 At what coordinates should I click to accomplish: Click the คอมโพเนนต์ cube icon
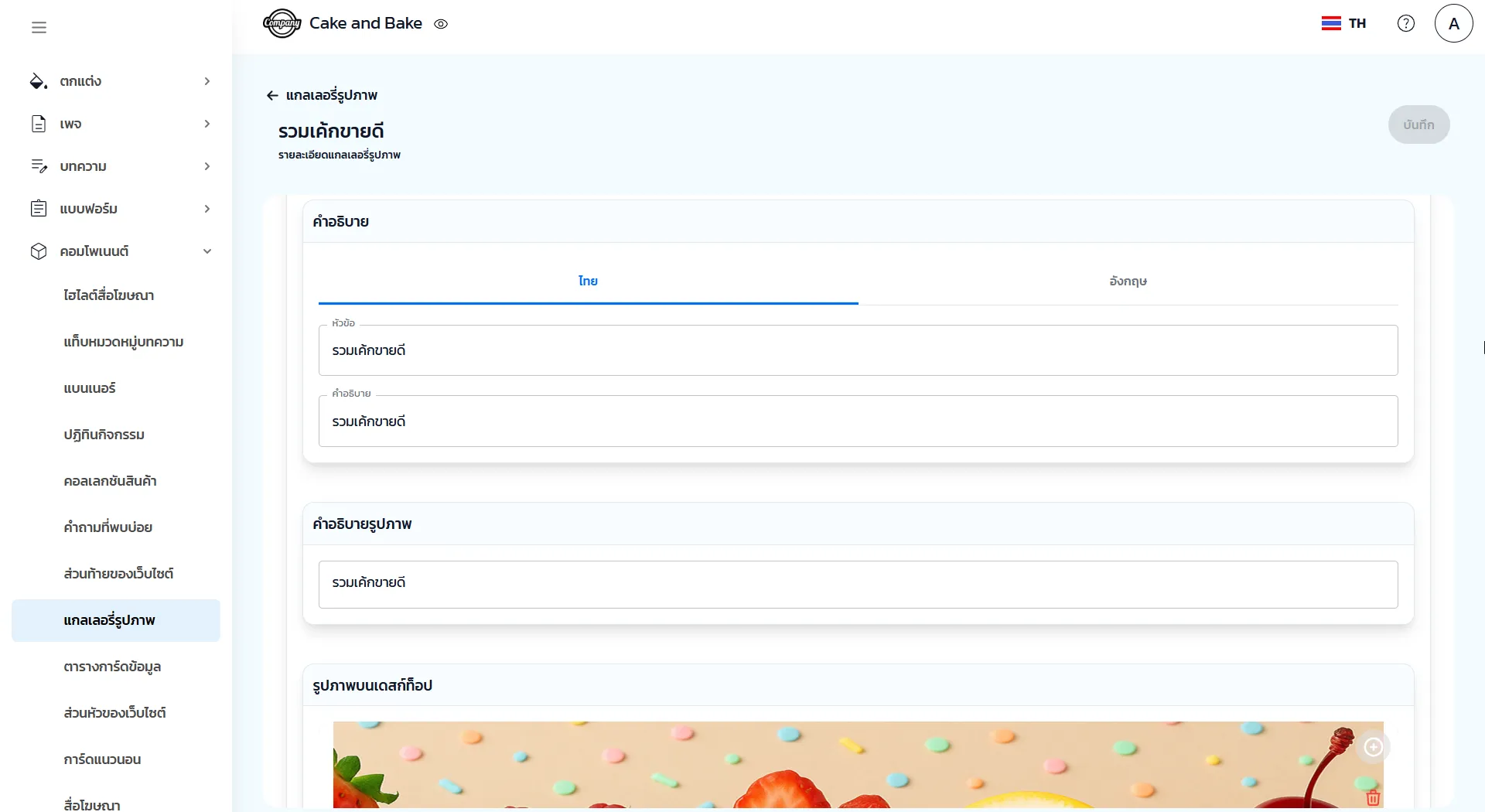(38, 251)
